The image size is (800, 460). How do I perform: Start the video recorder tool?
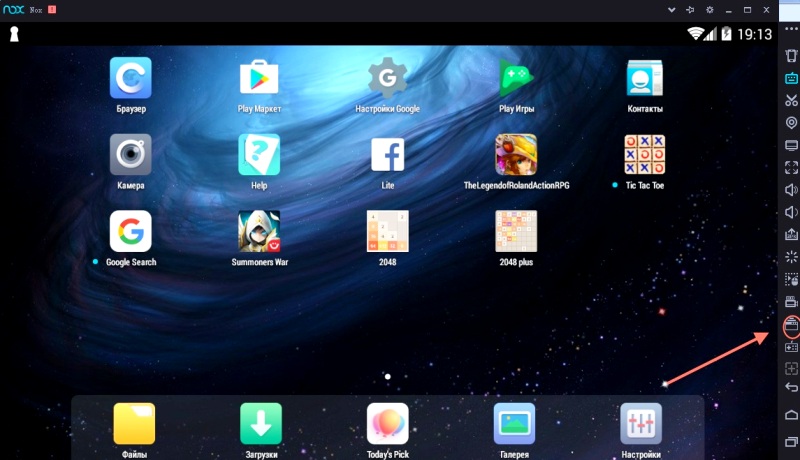point(791,301)
